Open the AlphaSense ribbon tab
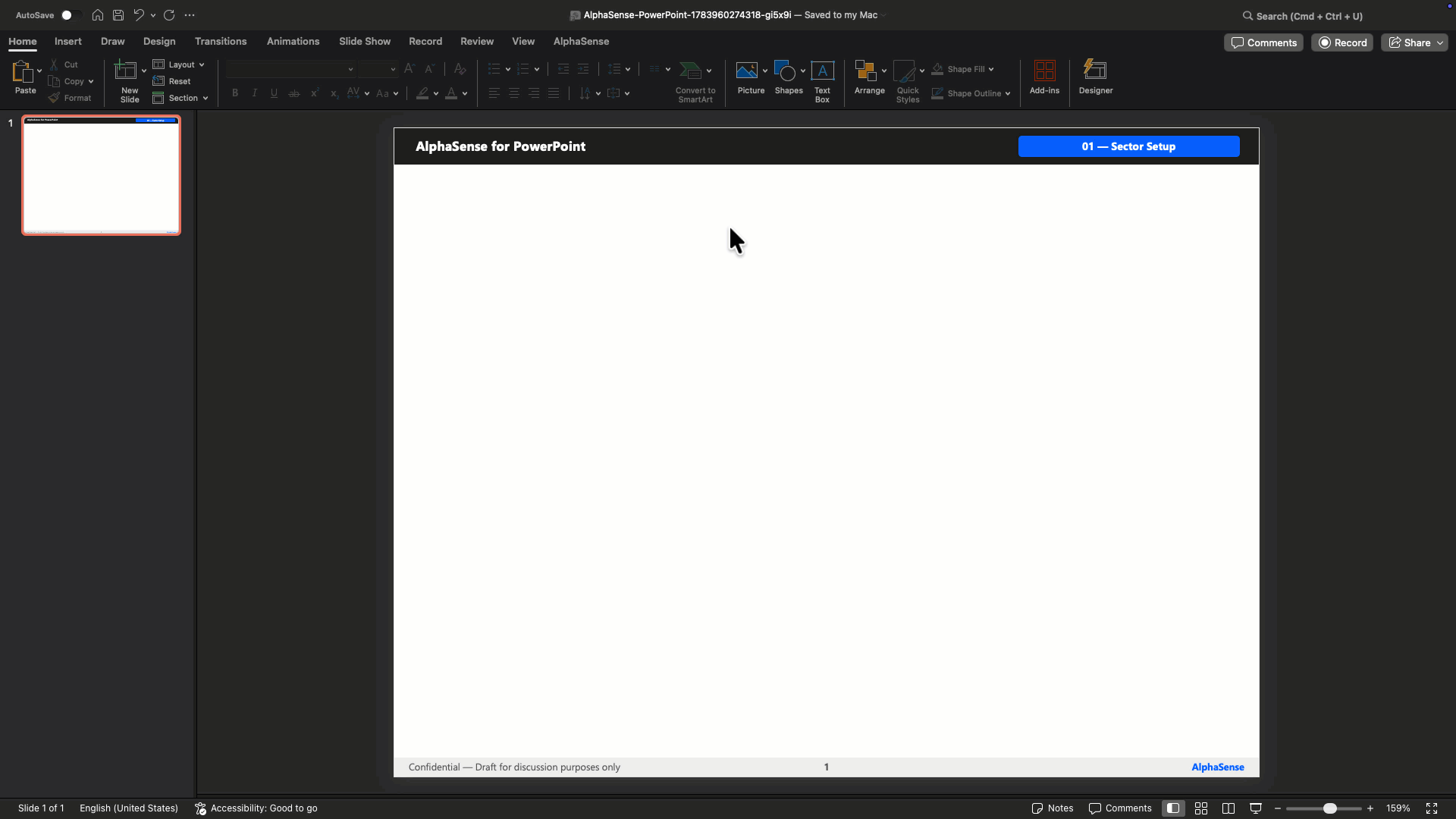 [x=581, y=42]
